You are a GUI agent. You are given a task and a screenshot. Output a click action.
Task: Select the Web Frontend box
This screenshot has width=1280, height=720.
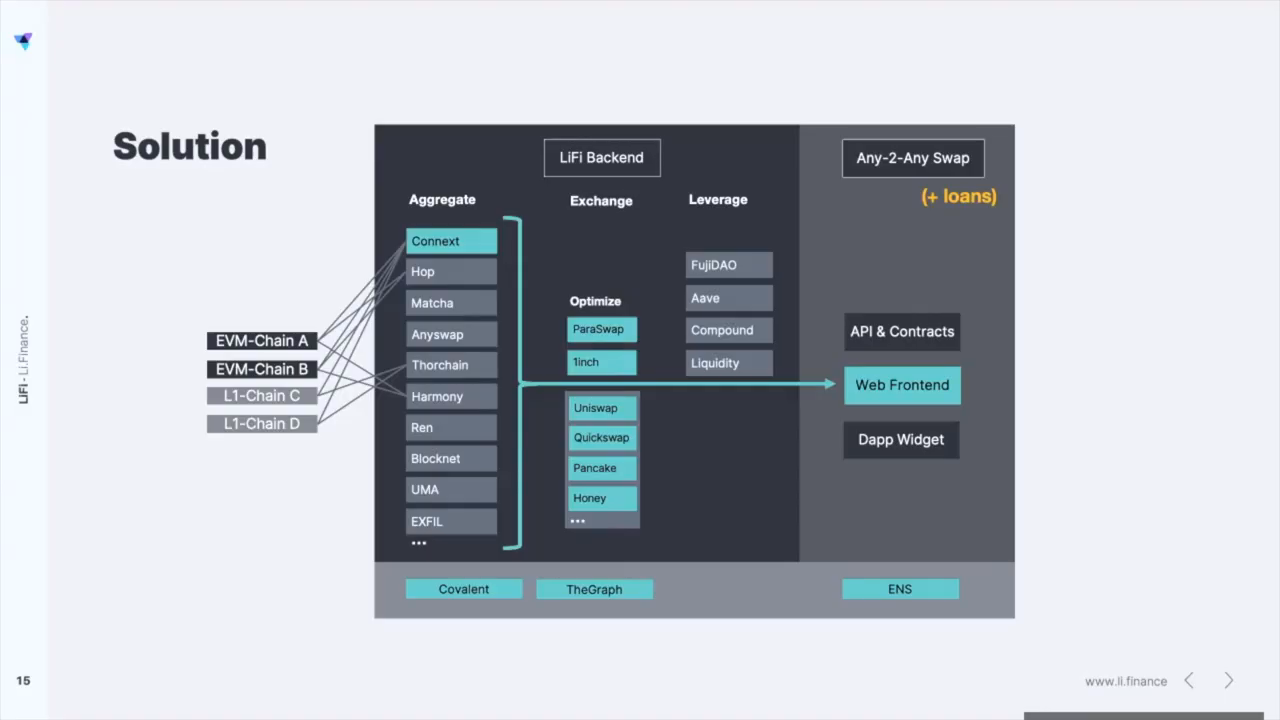902,385
